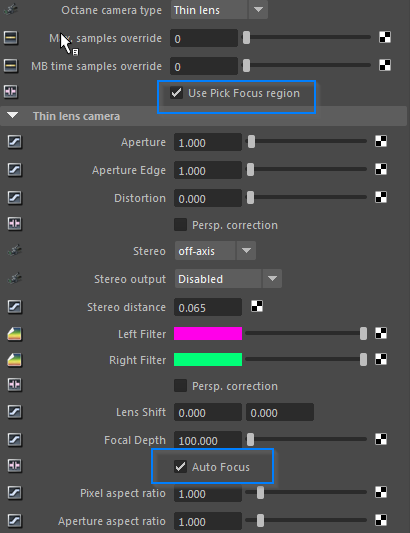Open the Stereo output Disabled dropdown
Screen dimensions: 410x533
(x=228, y=279)
